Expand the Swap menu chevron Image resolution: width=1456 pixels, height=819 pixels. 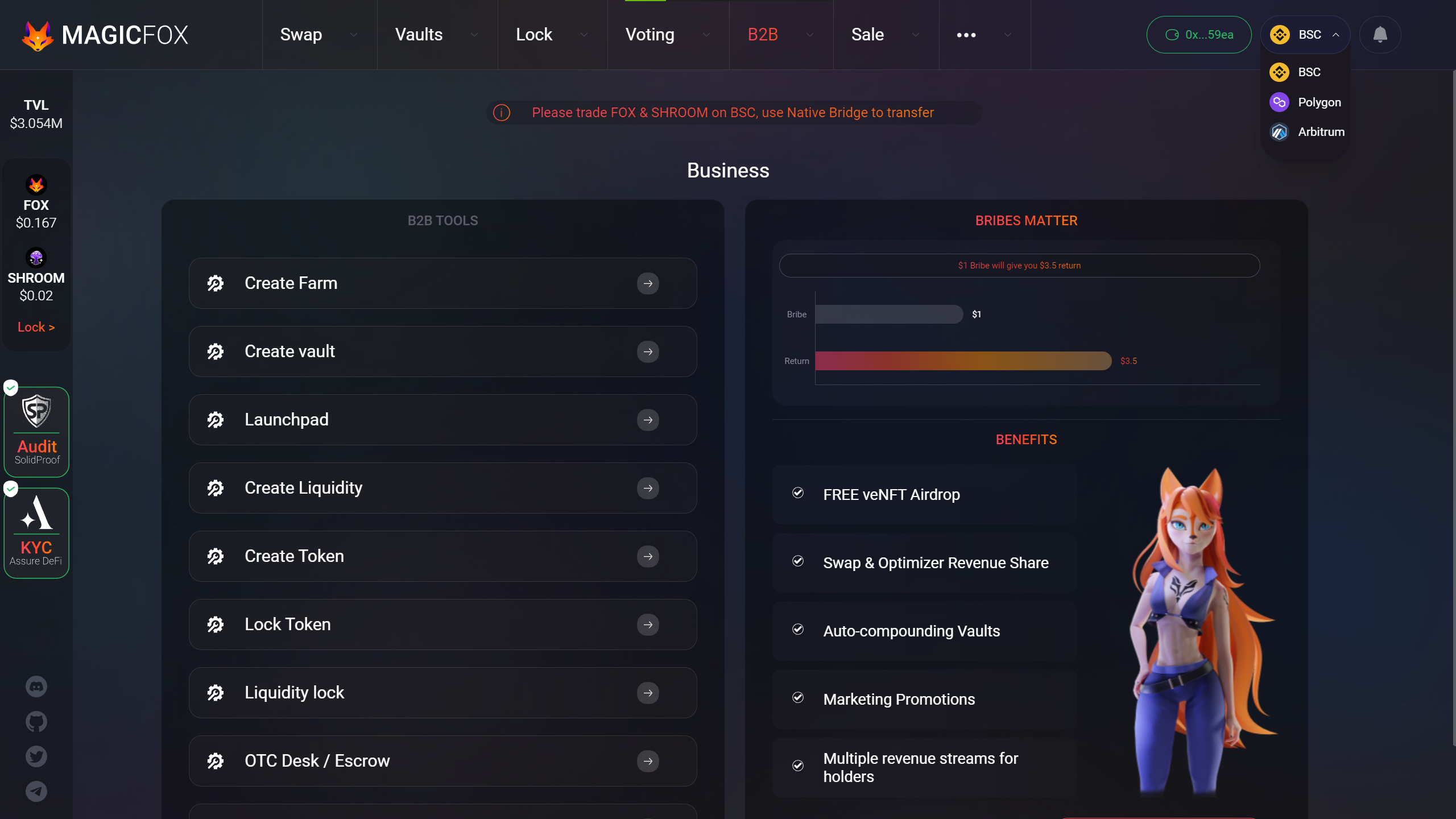coord(354,35)
